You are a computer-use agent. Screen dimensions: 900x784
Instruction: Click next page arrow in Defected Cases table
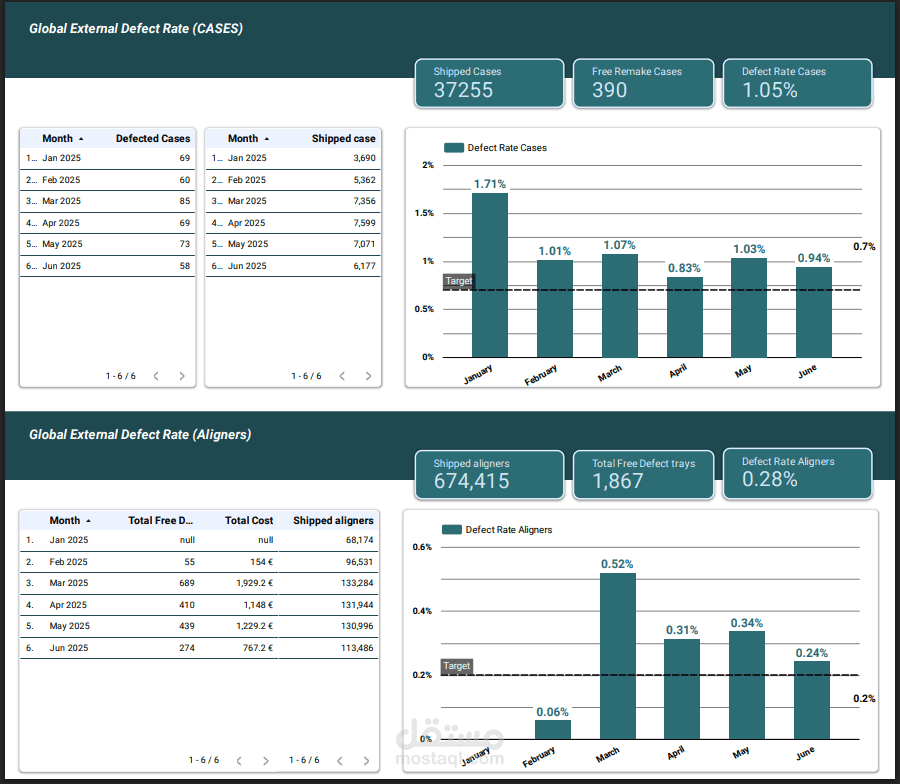click(182, 376)
